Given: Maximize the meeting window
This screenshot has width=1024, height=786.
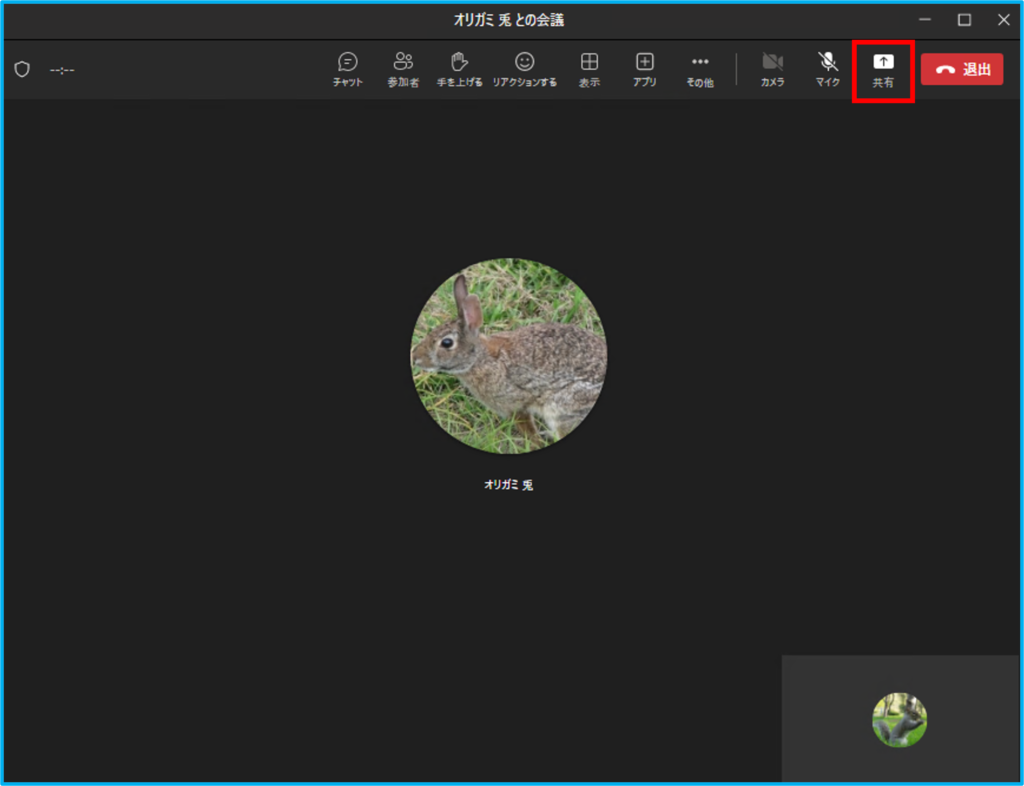Looking at the screenshot, I should 964,20.
